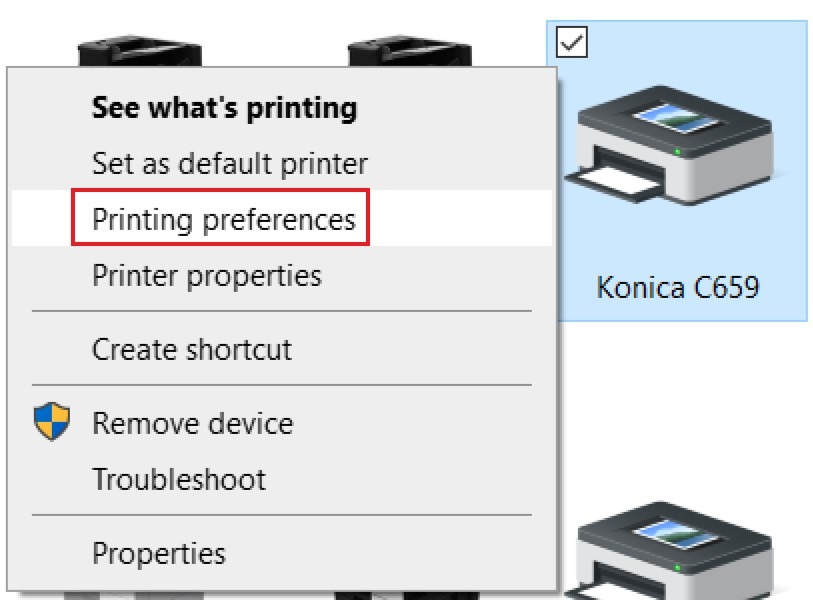Select the partially hidden printer above the menu's right side
Screen dimensions: 813x600
tap(408, 51)
